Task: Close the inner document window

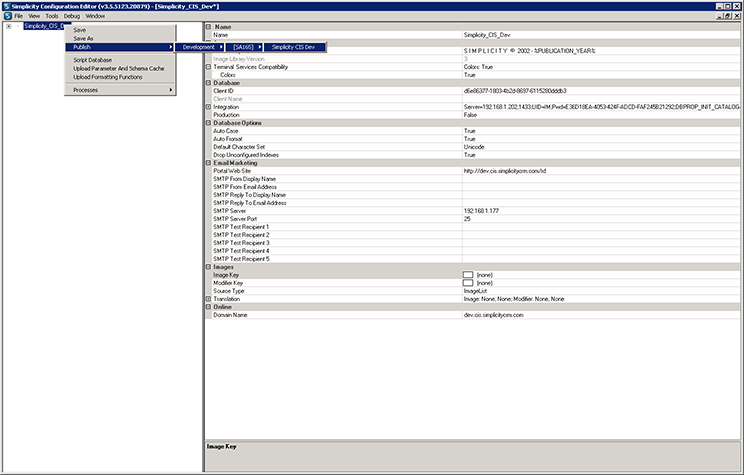Action: point(737,16)
